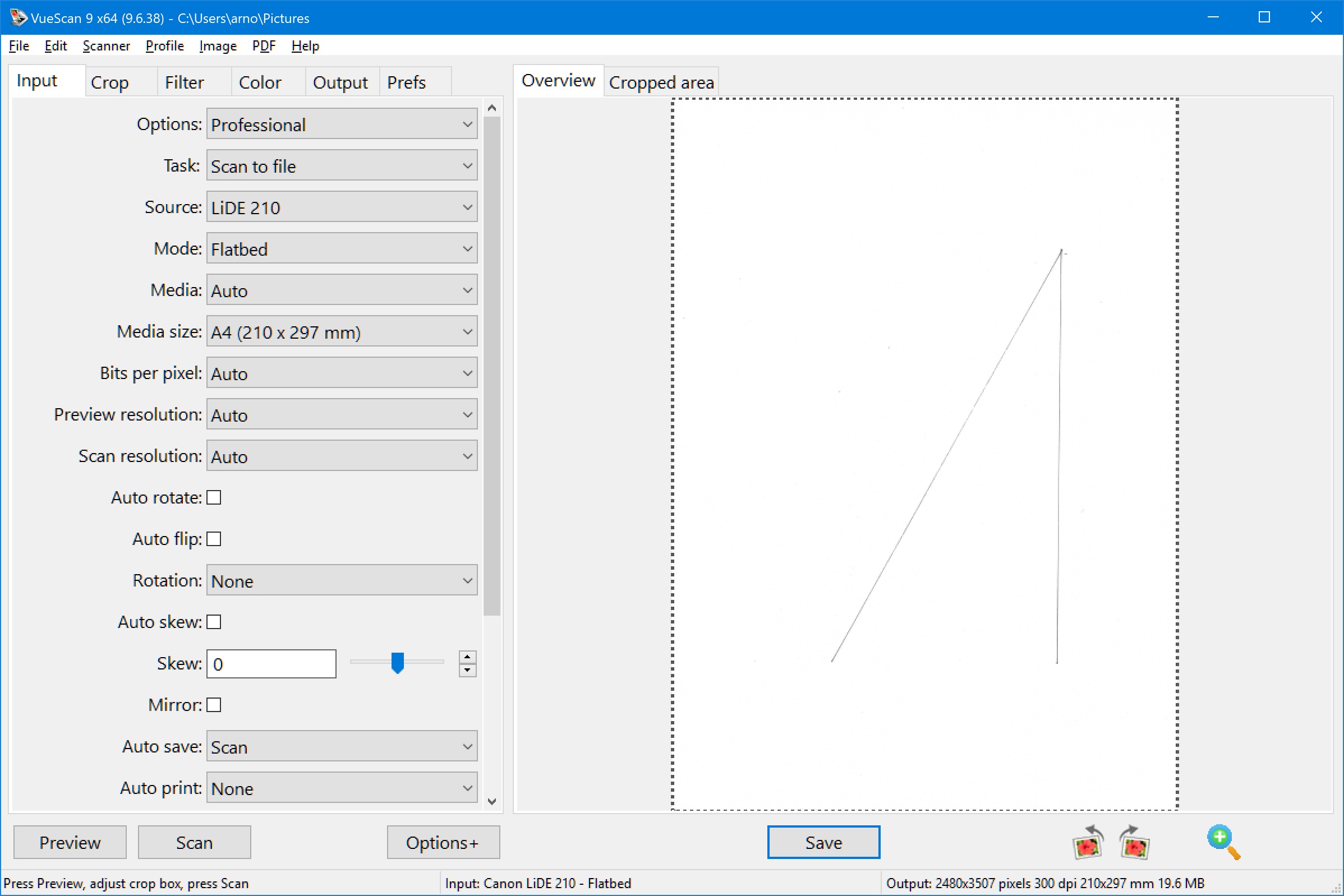Image resolution: width=1344 pixels, height=896 pixels.
Task: Click the Skew spinner up arrow
Action: [x=467, y=657]
